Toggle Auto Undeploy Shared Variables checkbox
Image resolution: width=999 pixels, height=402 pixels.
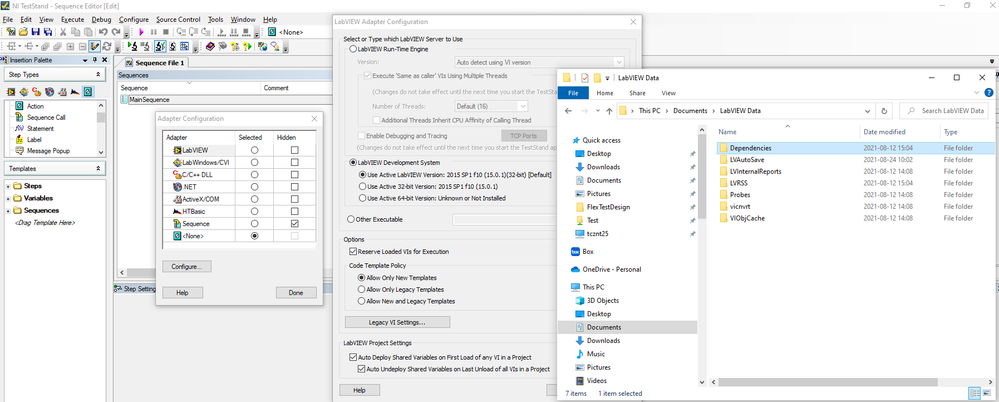point(362,369)
